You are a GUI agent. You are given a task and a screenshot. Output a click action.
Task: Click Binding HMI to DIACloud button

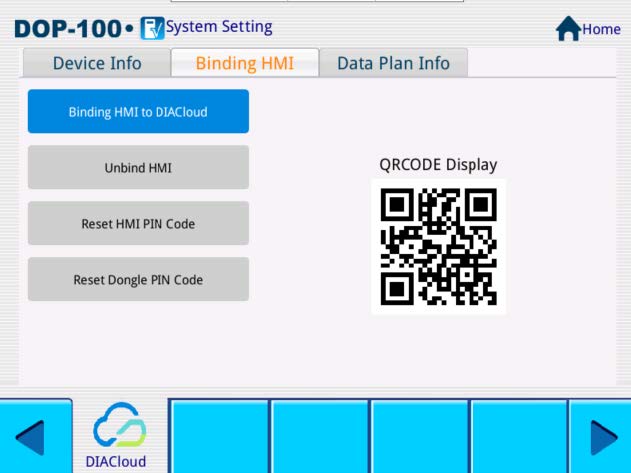coord(138,112)
